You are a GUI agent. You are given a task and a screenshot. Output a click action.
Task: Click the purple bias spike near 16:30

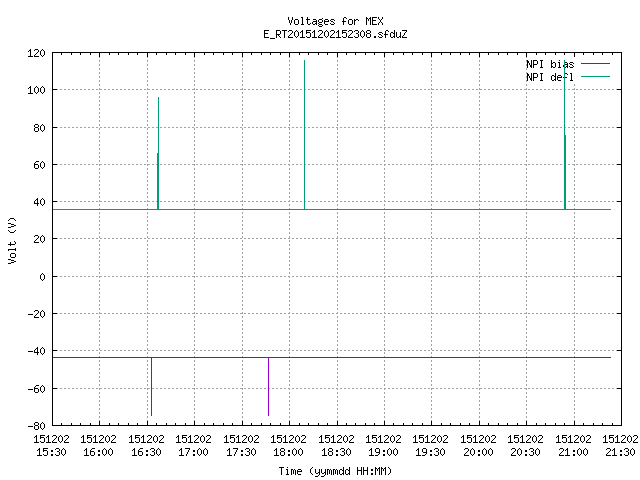point(151,387)
